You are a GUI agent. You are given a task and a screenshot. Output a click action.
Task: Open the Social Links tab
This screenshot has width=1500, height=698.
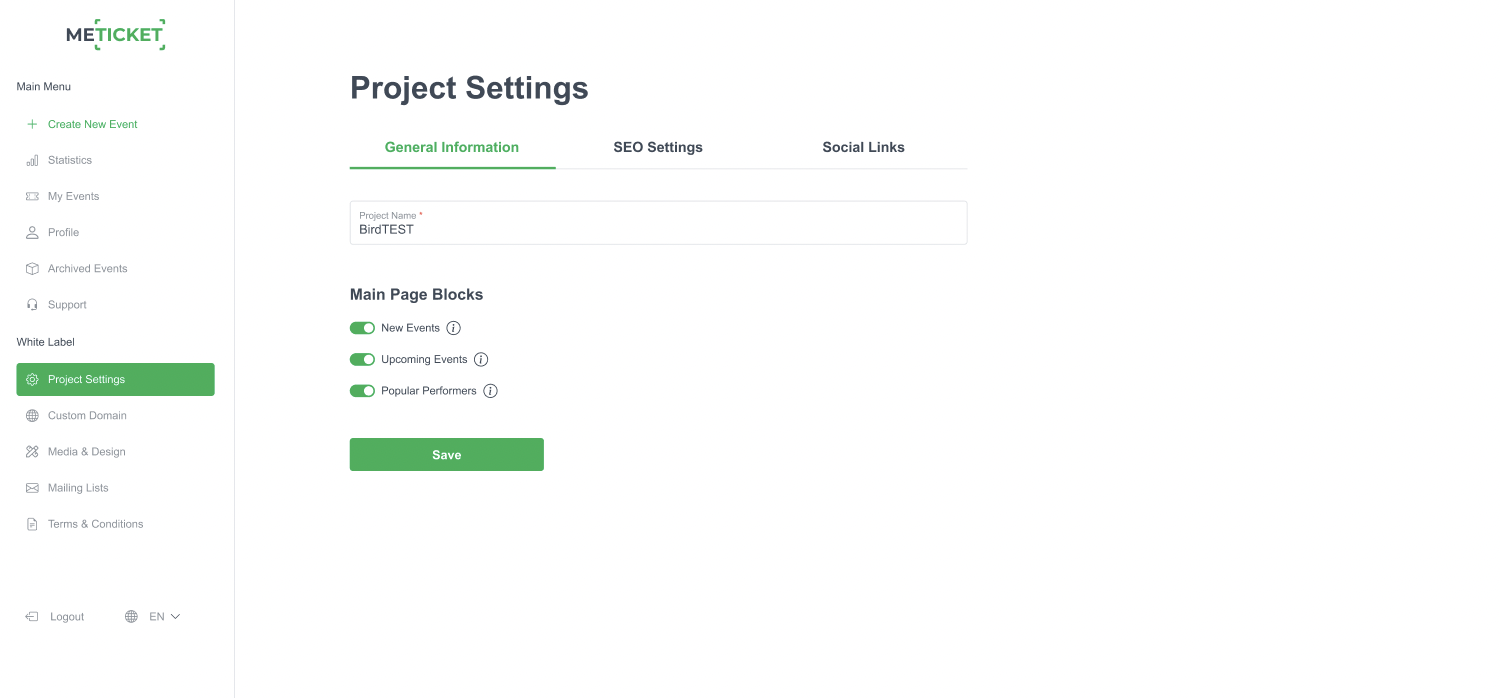point(863,147)
